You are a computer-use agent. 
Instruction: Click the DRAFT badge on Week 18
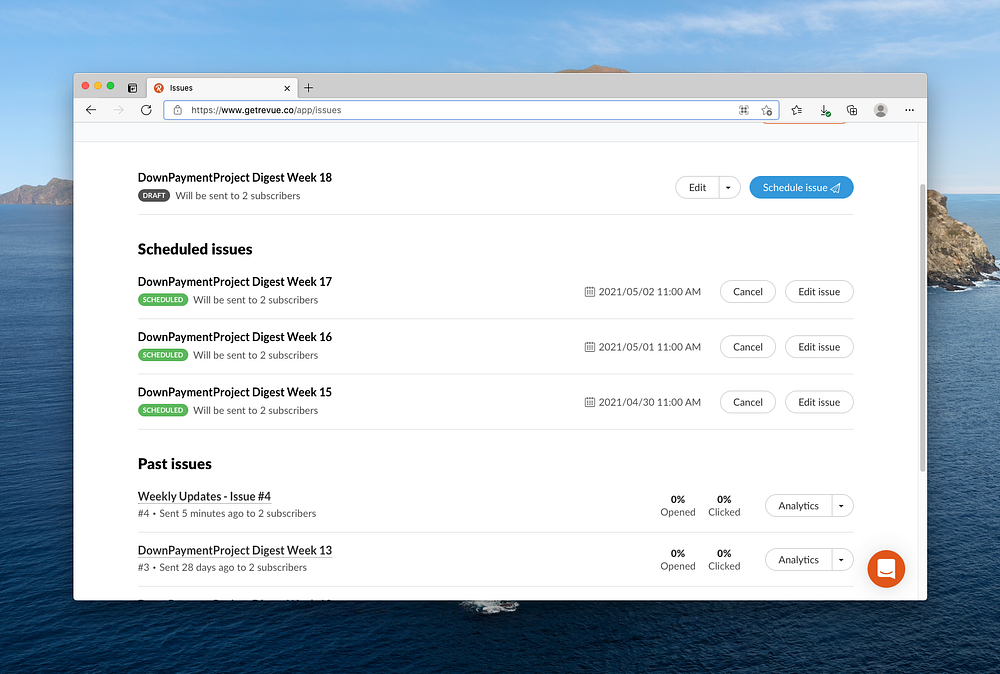tap(154, 196)
